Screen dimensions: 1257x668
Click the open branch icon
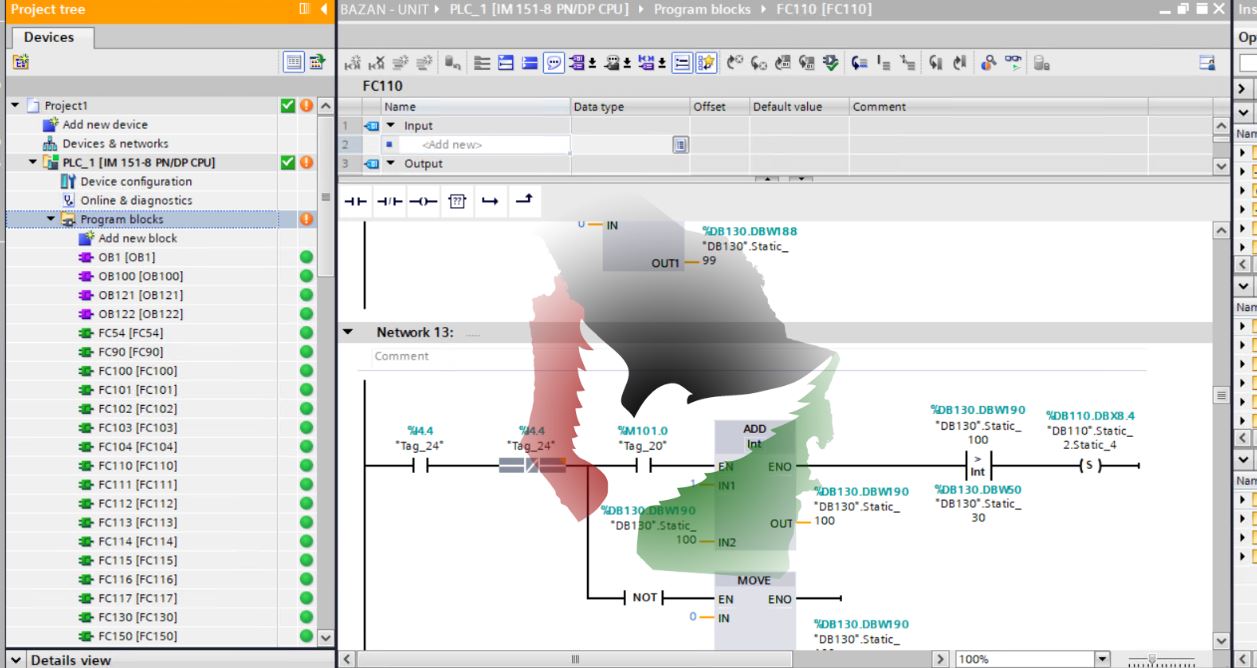[x=490, y=201]
